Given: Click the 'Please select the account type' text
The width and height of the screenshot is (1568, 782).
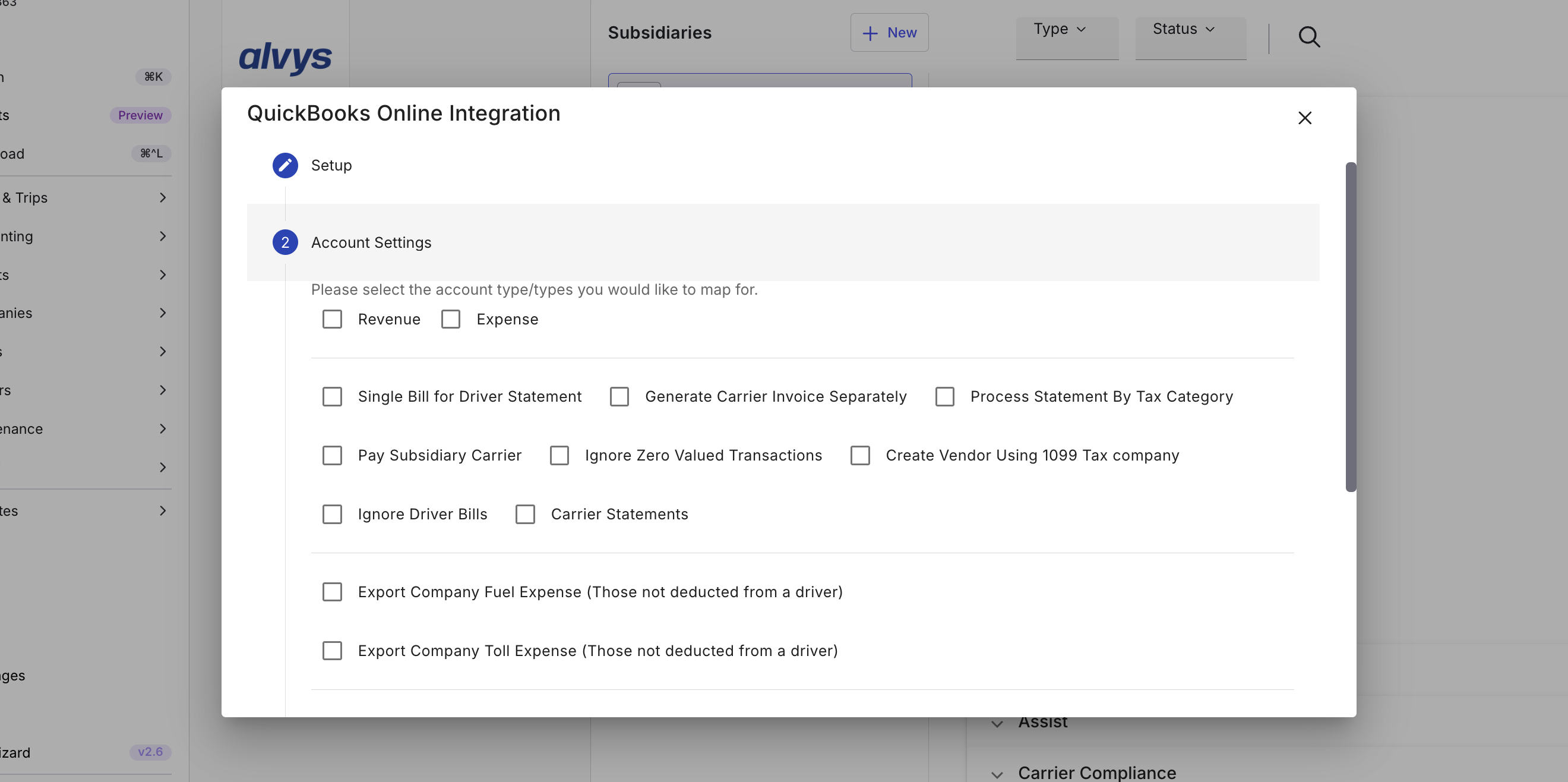Looking at the screenshot, I should 534,289.
